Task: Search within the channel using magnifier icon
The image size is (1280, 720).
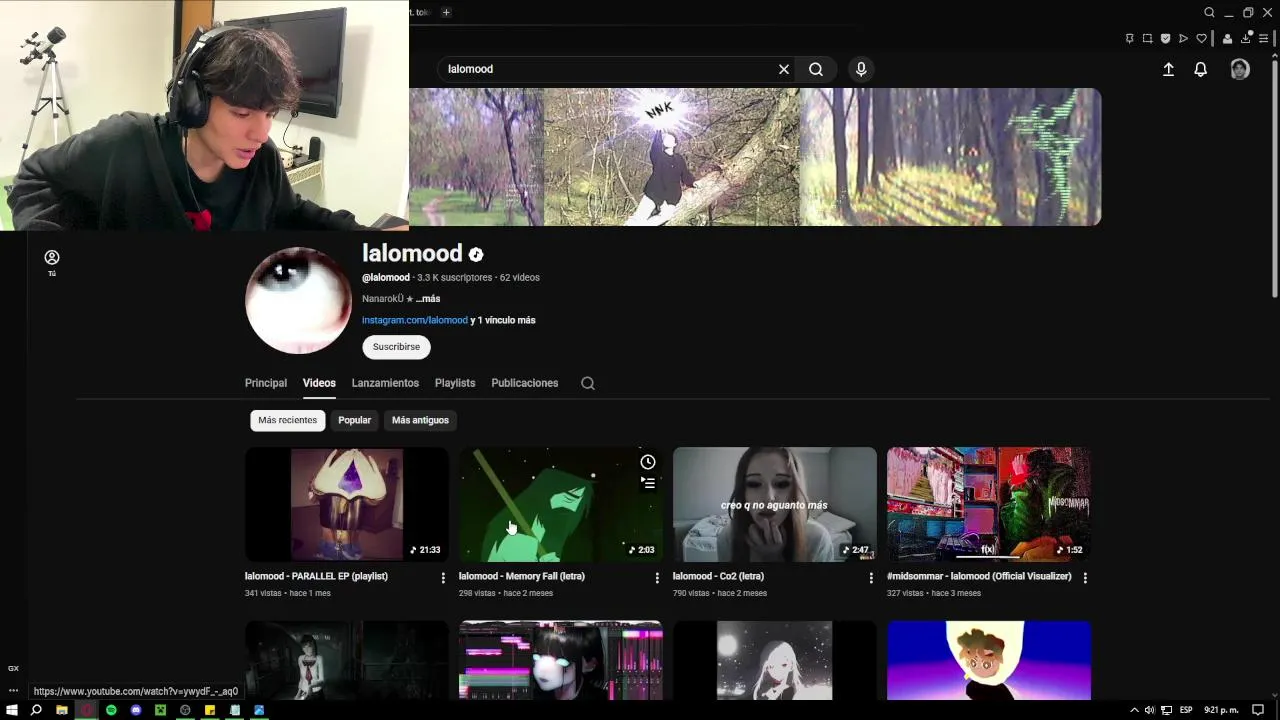Action: pos(588,383)
